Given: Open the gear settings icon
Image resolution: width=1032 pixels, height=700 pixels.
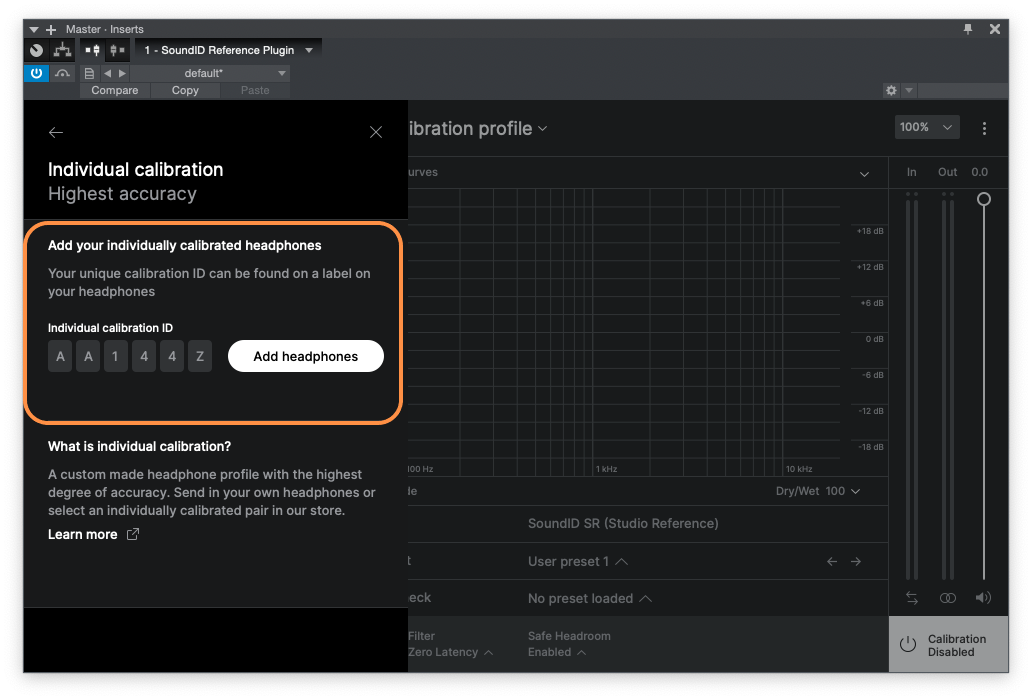Looking at the screenshot, I should [x=891, y=90].
